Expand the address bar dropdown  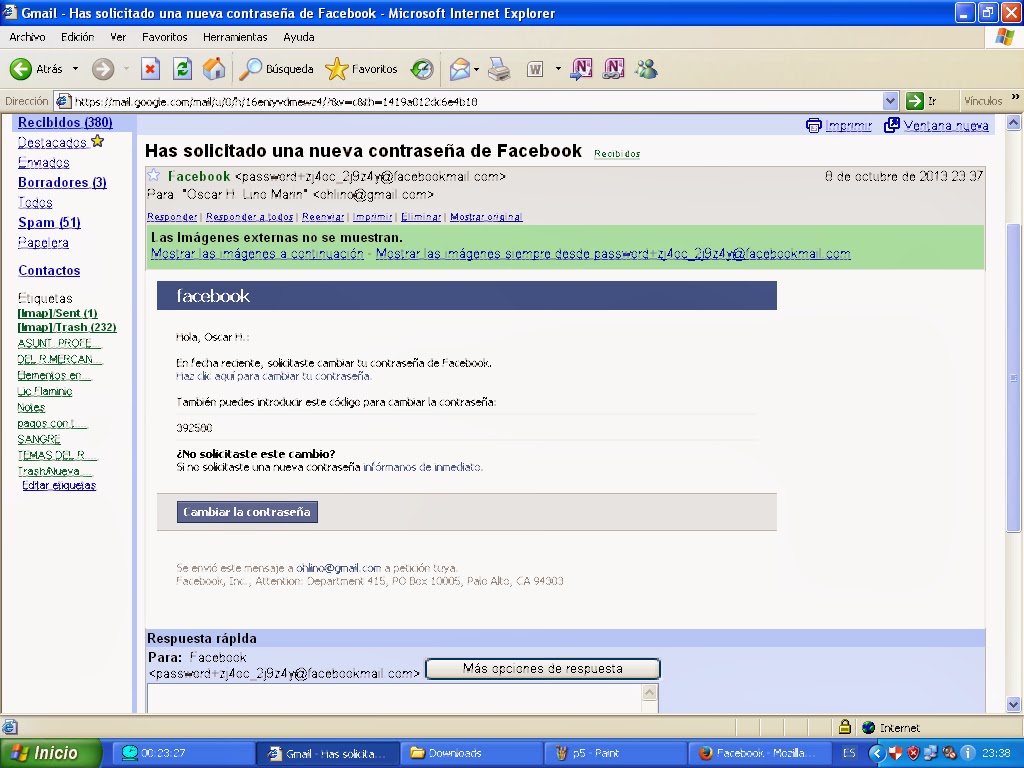pos(889,101)
